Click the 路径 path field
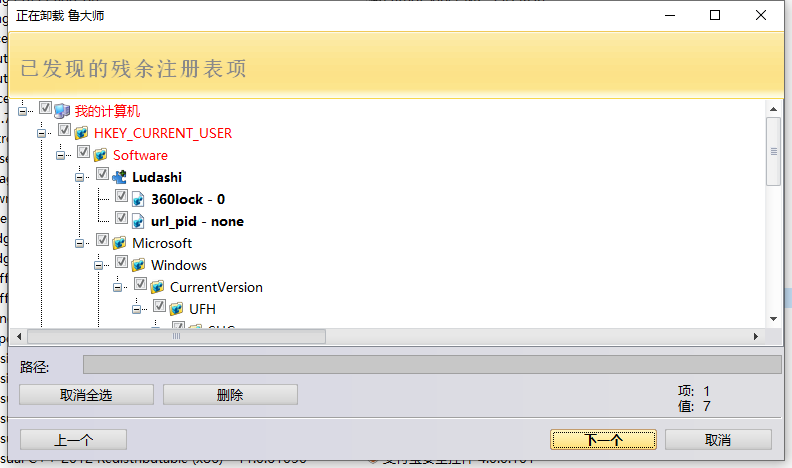792x468 pixels. [432, 365]
